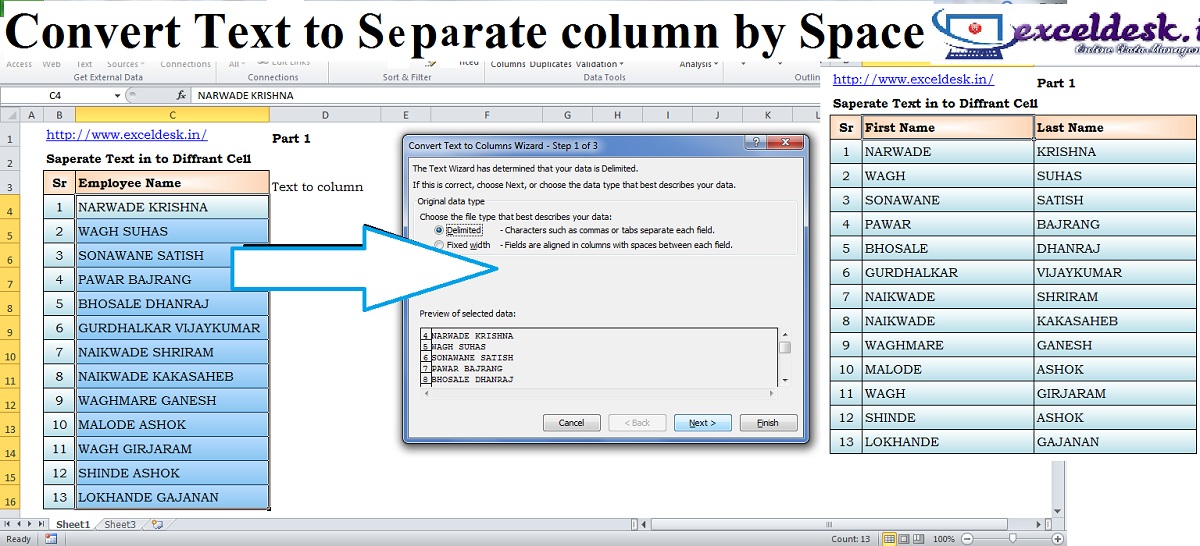This screenshot has height=546, width=1200.
Task: Select column C header
Action: [x=172, y=116]
